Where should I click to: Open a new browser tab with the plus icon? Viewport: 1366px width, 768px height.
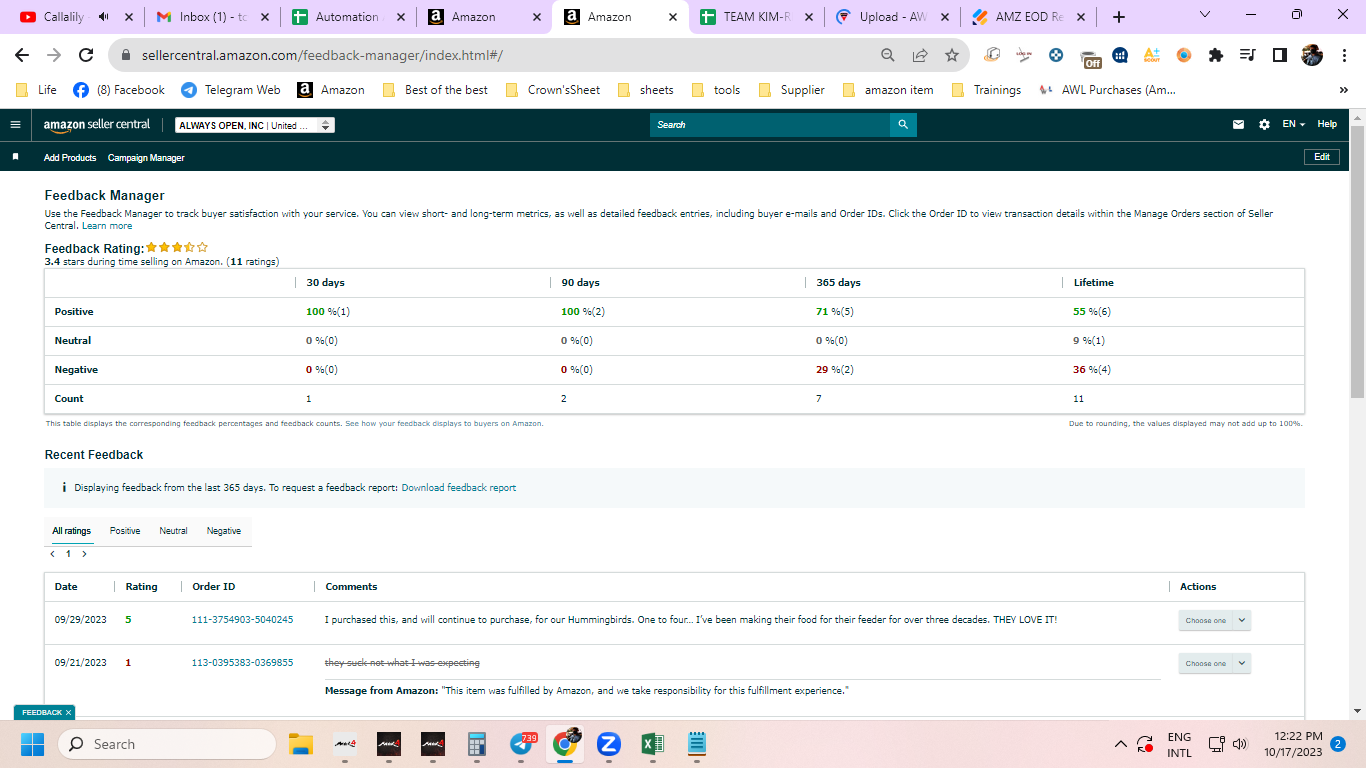click(x=1119, y=17)
